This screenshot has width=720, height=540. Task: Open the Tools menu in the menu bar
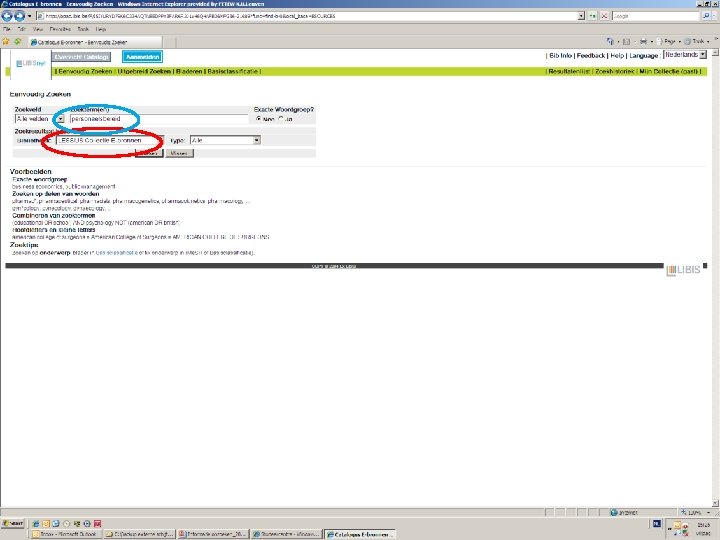coord(83,29)
